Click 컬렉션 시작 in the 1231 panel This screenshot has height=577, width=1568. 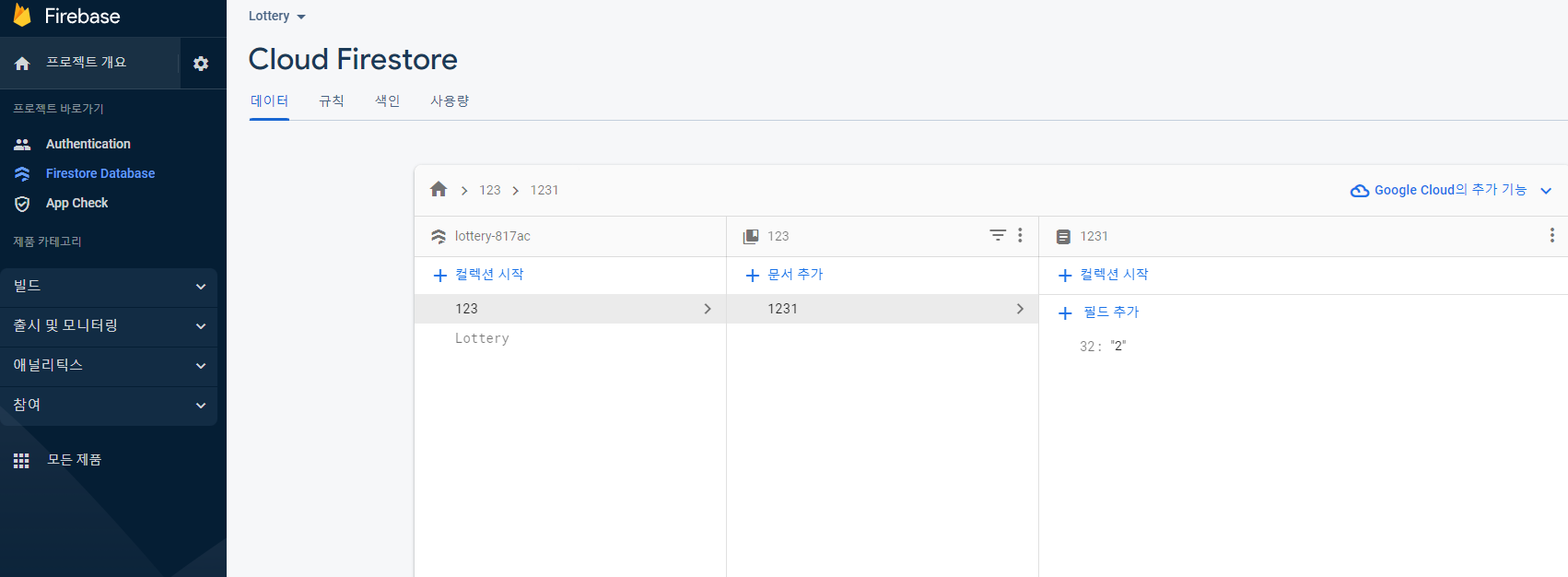click(x=1114, y=275)
